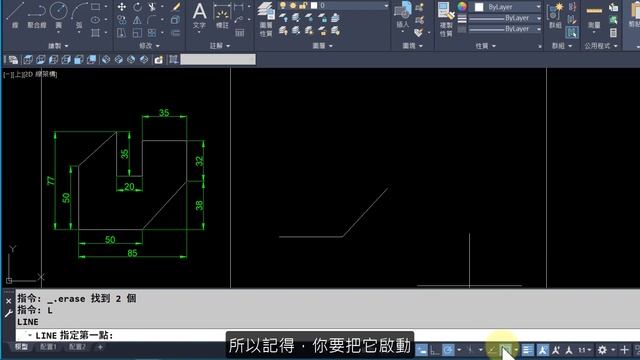Viewport: 640px width, 360px height.
Task: Activate the Rotate tool
Action: (x=137, y=7)
